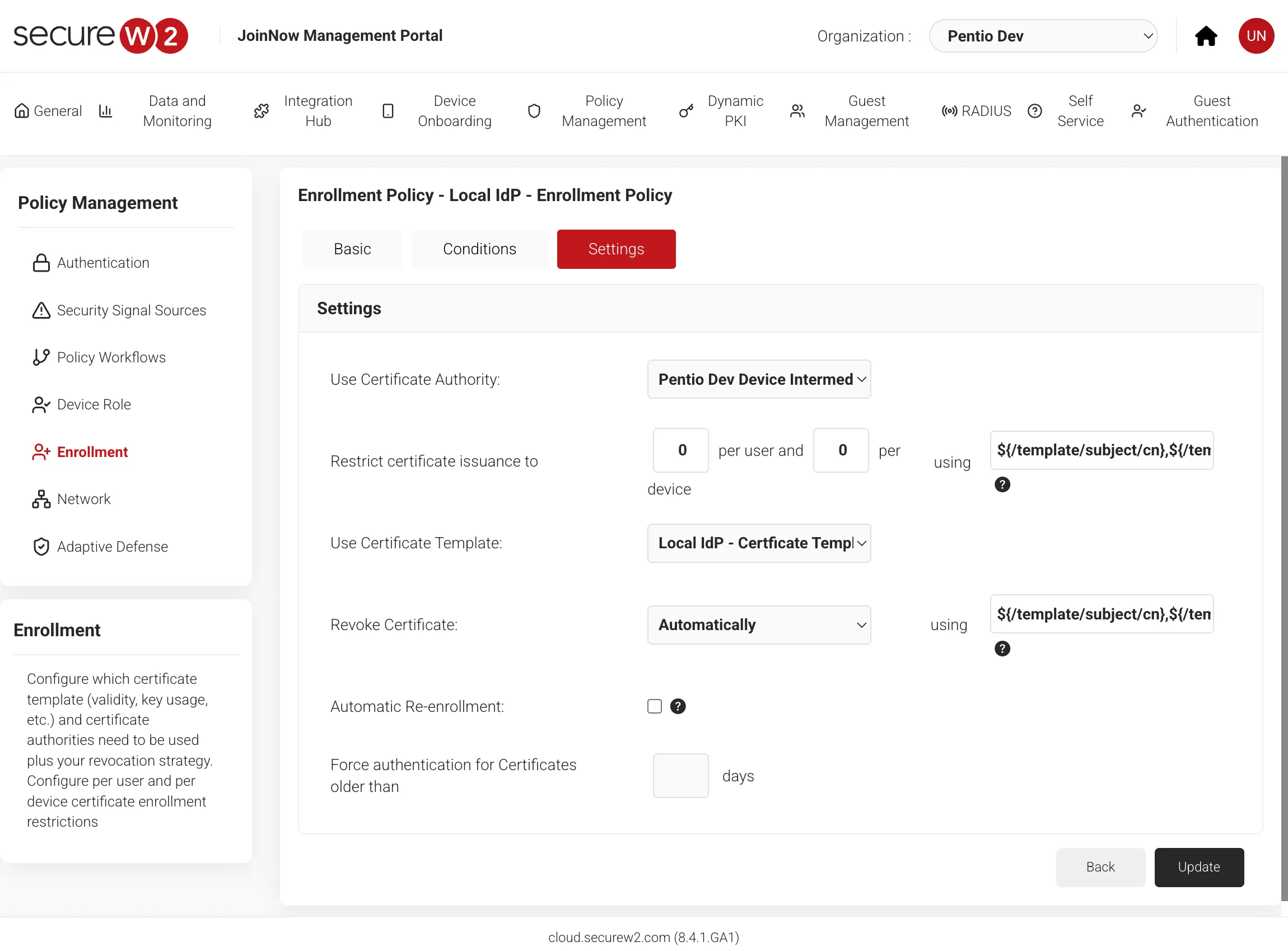Switch to the Conditions tab
This screenshot has height=951, width=1288.
tap(479, 249)
